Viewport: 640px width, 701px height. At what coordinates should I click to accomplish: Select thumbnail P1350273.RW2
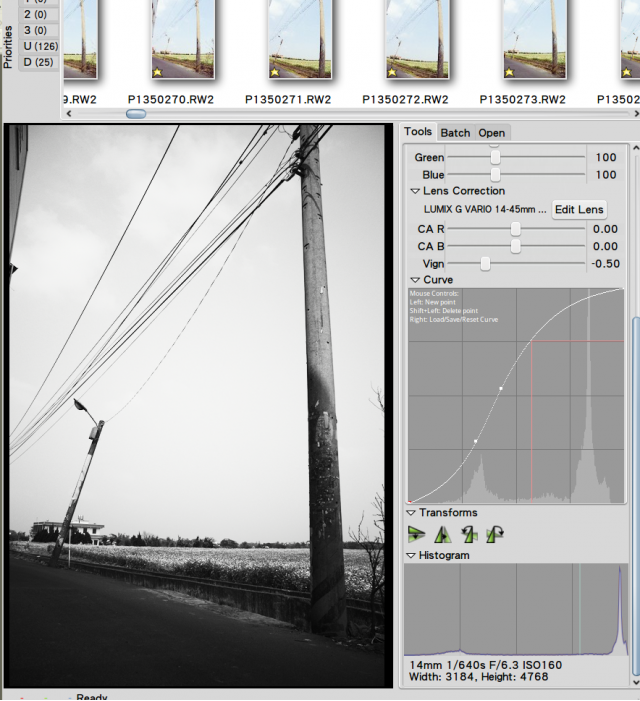535,39
